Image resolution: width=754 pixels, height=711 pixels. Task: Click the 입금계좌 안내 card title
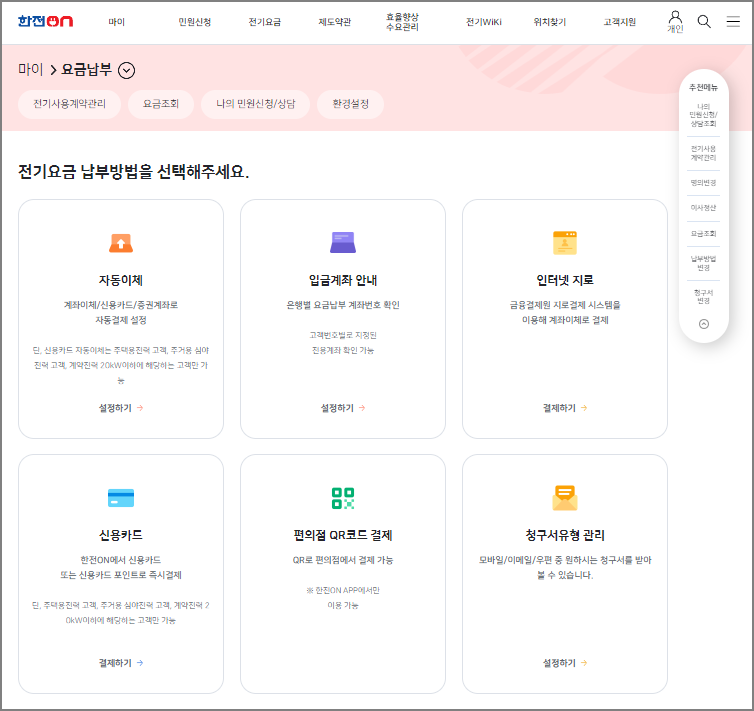click(x=343, y=280)
